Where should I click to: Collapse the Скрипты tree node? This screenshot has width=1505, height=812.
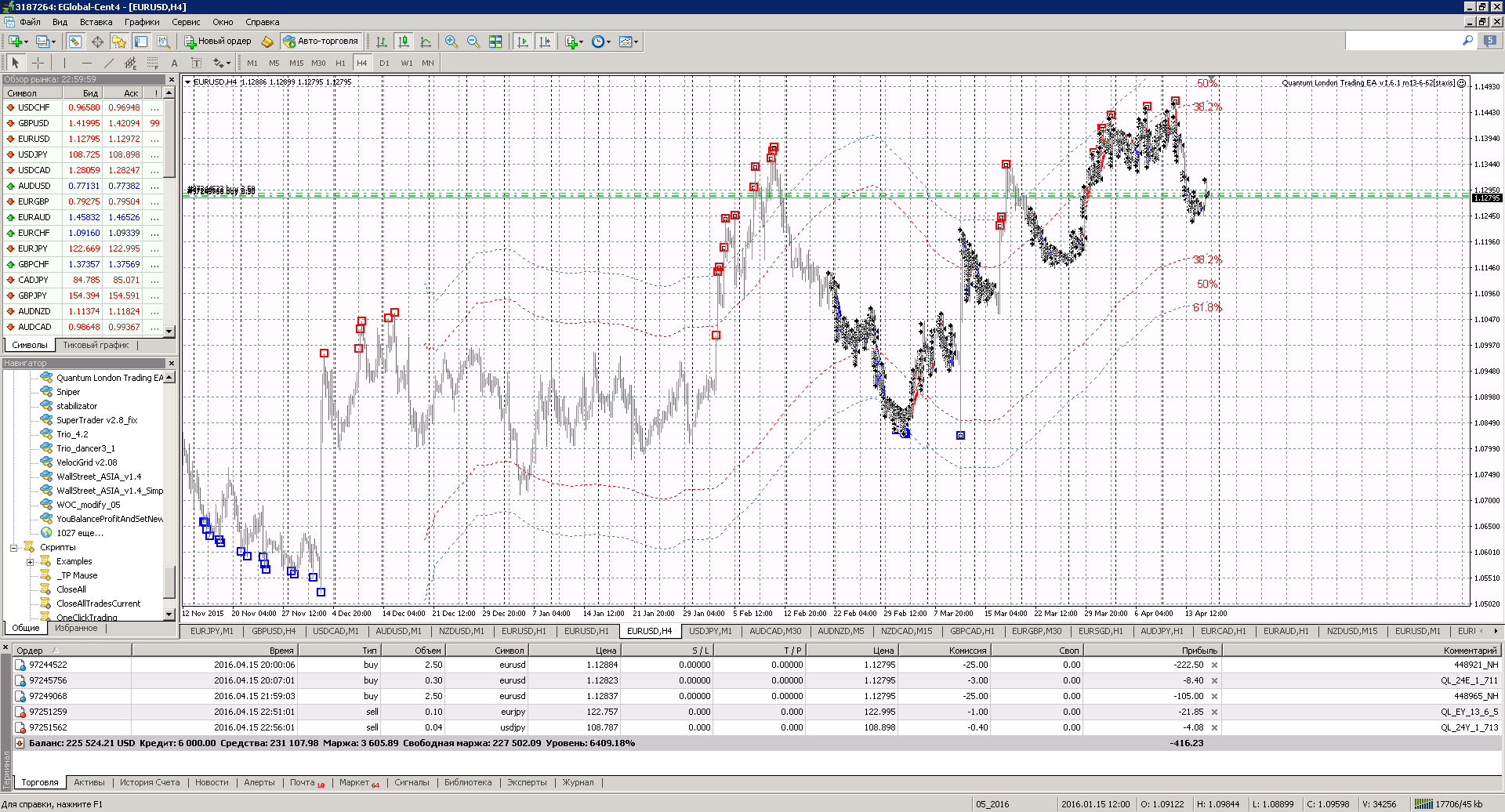coord(13,548)
